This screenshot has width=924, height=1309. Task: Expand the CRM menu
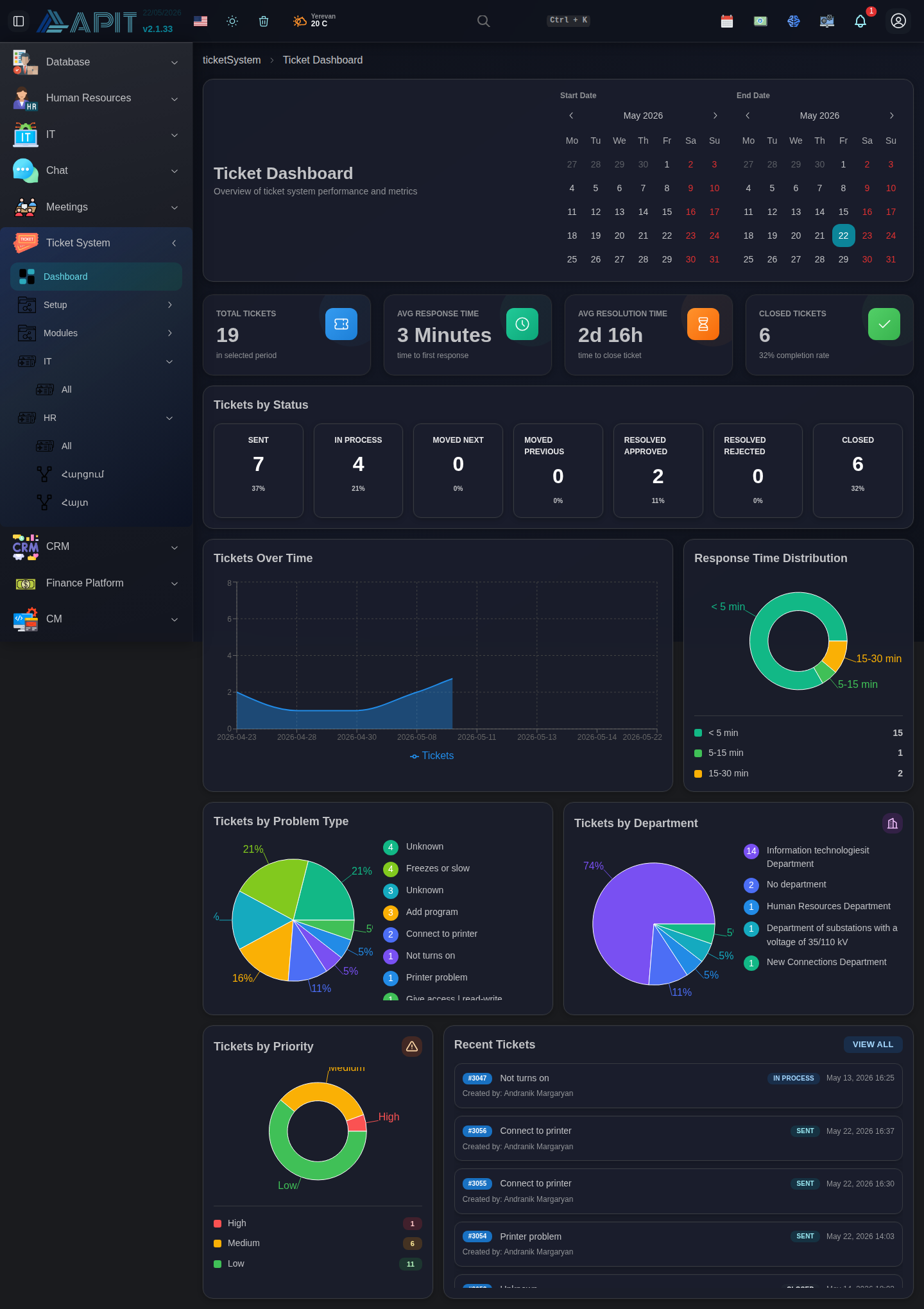point(96,547)
